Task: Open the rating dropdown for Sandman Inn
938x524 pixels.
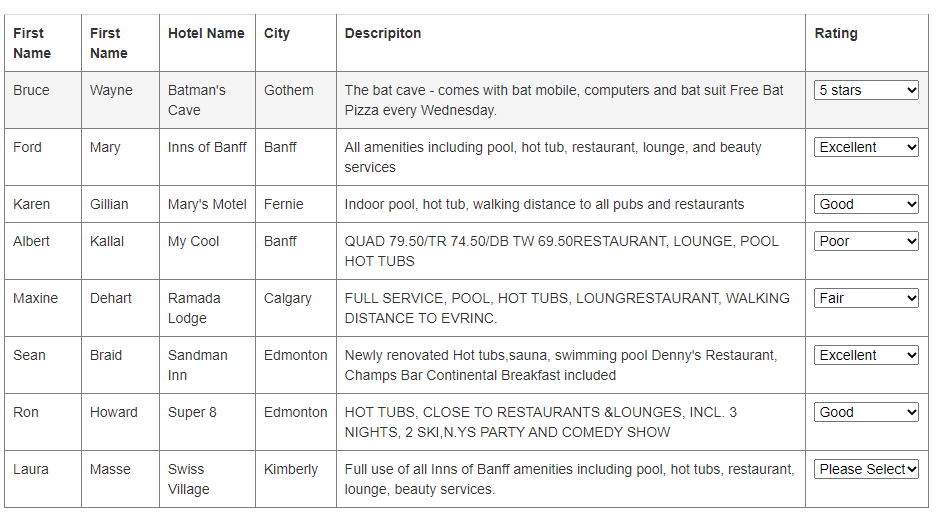Action: (866, 355)
